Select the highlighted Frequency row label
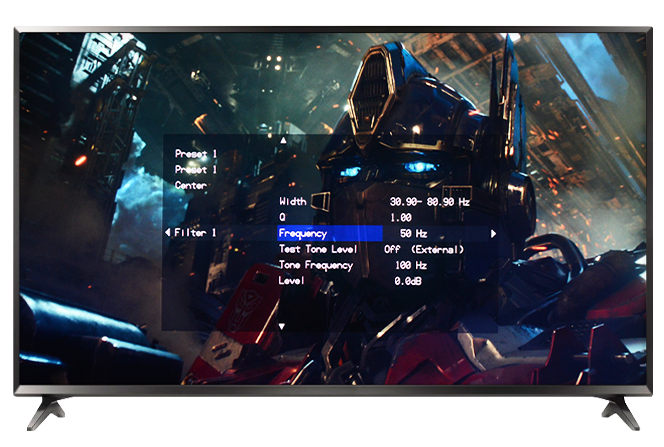The width and height of the screenshot is (664, 447). coord(303,233)
